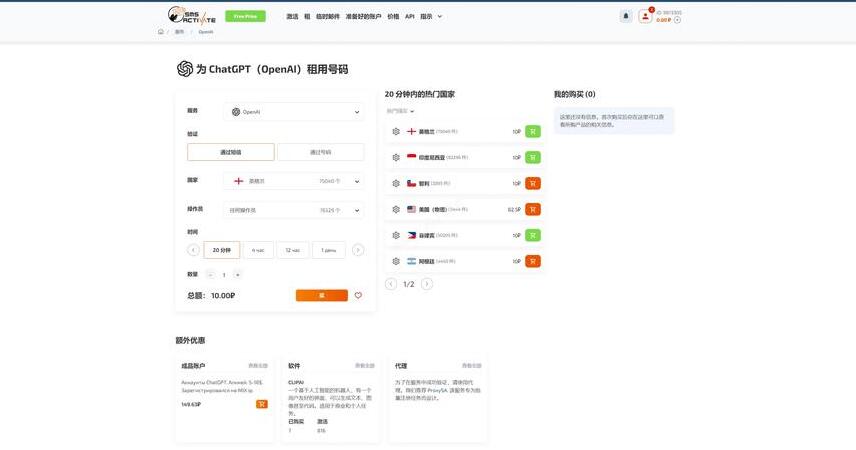Click the green Free Price button
Image resolution: width=856 pixels, height=450 pixels.
coord(245,16)
